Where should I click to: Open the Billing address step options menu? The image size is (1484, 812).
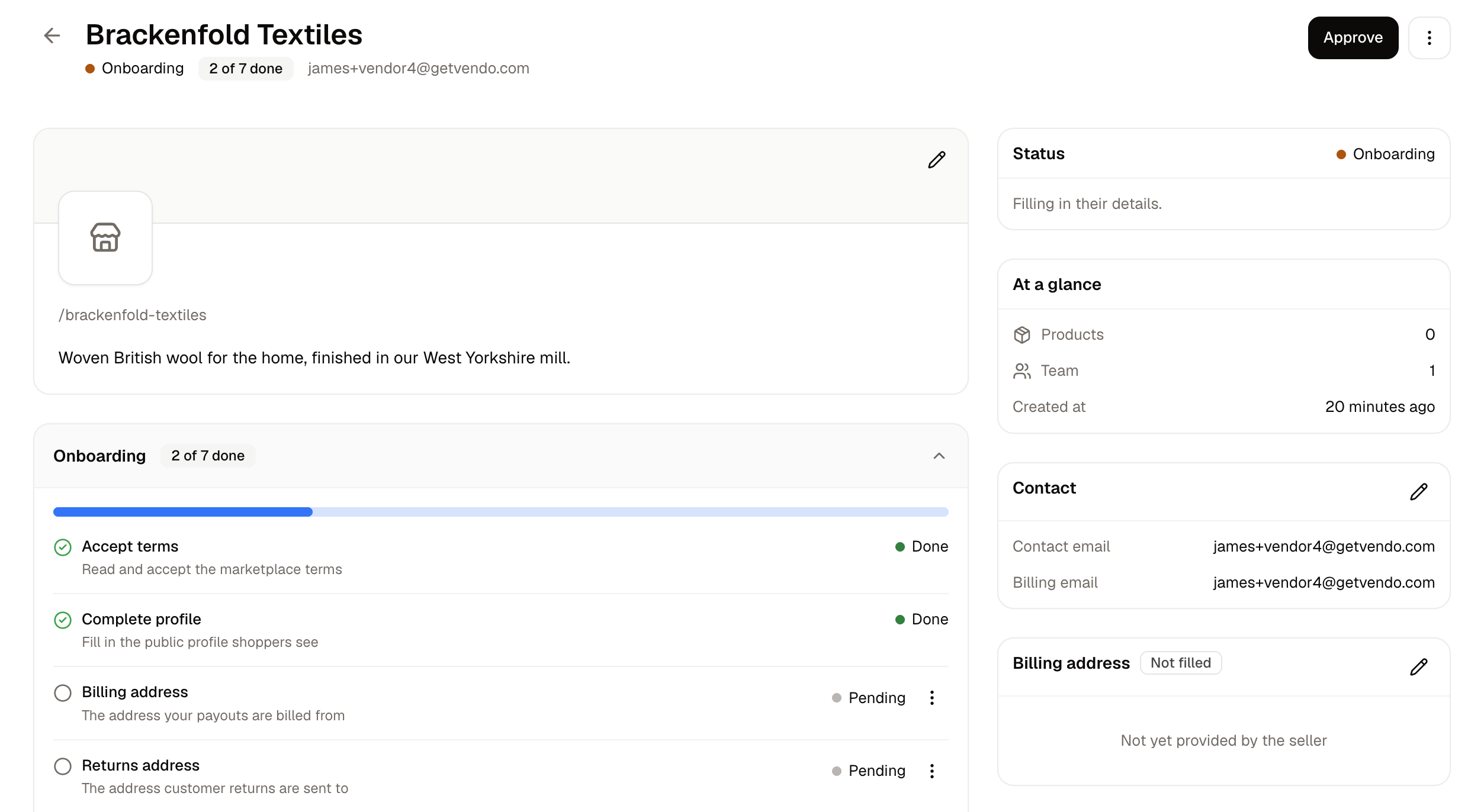[x=931, y=698]
